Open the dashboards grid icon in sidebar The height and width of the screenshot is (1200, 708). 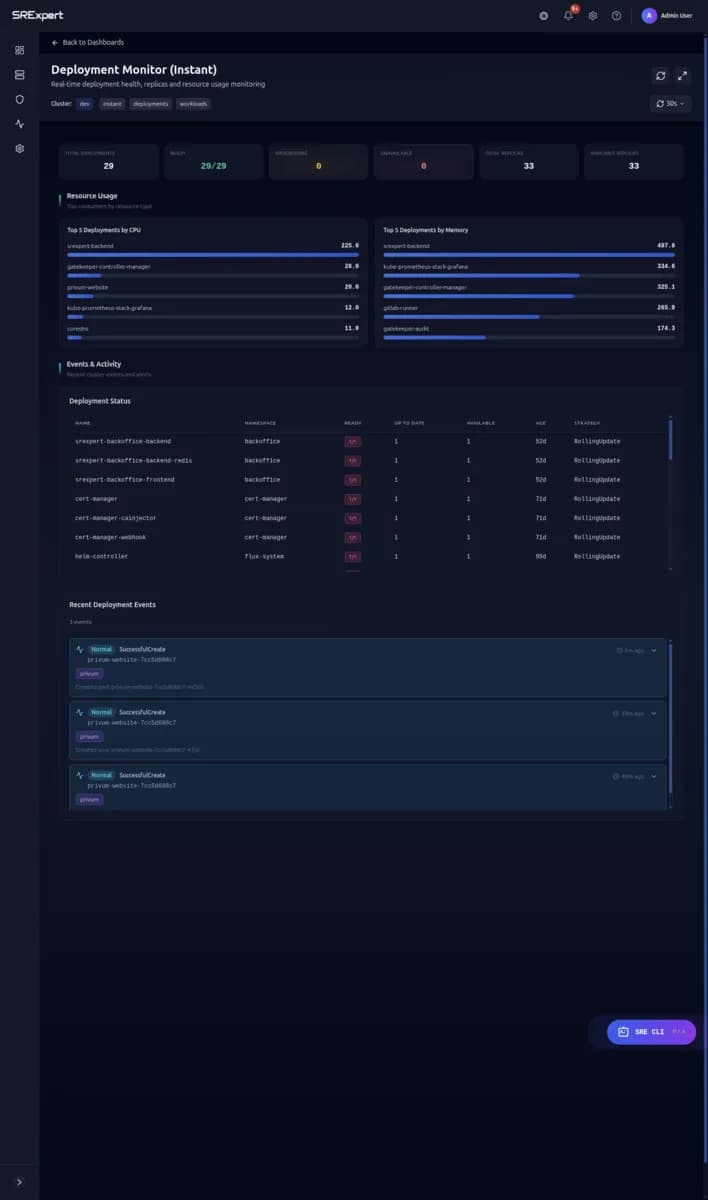coord(19,49)
